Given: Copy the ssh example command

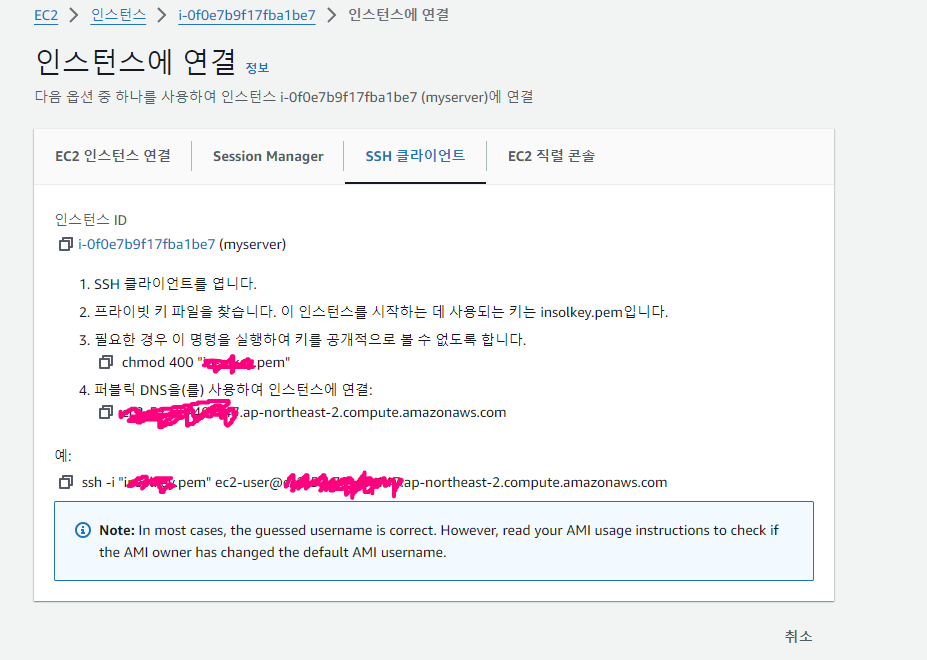Looking at the screenshot, I should [66, 482].
